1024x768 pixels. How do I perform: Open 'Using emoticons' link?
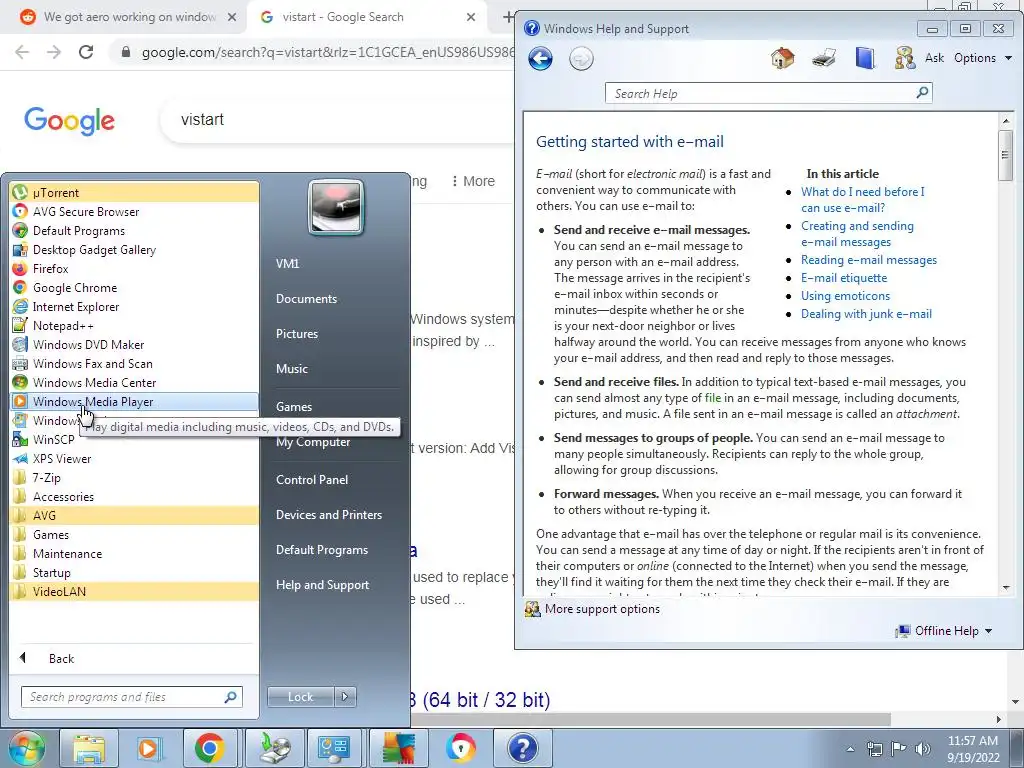pyautogui.click(x=845, y=296)
